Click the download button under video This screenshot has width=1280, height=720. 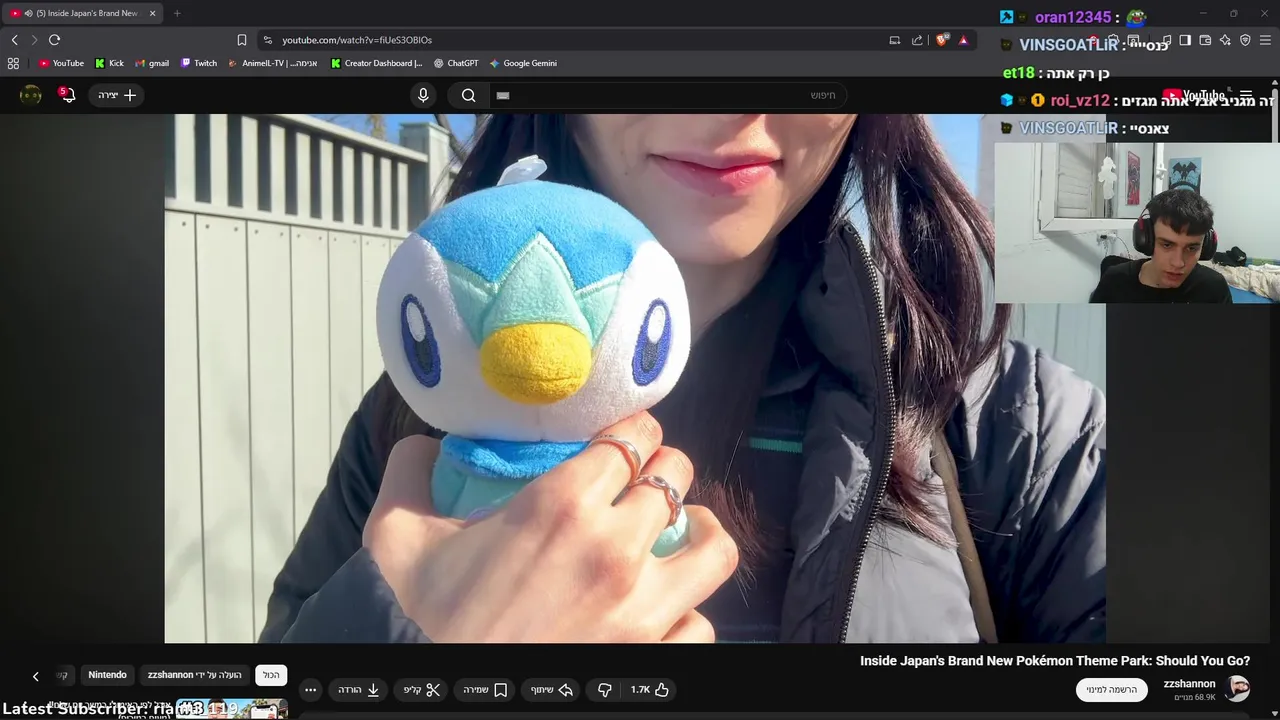(359, 690)
